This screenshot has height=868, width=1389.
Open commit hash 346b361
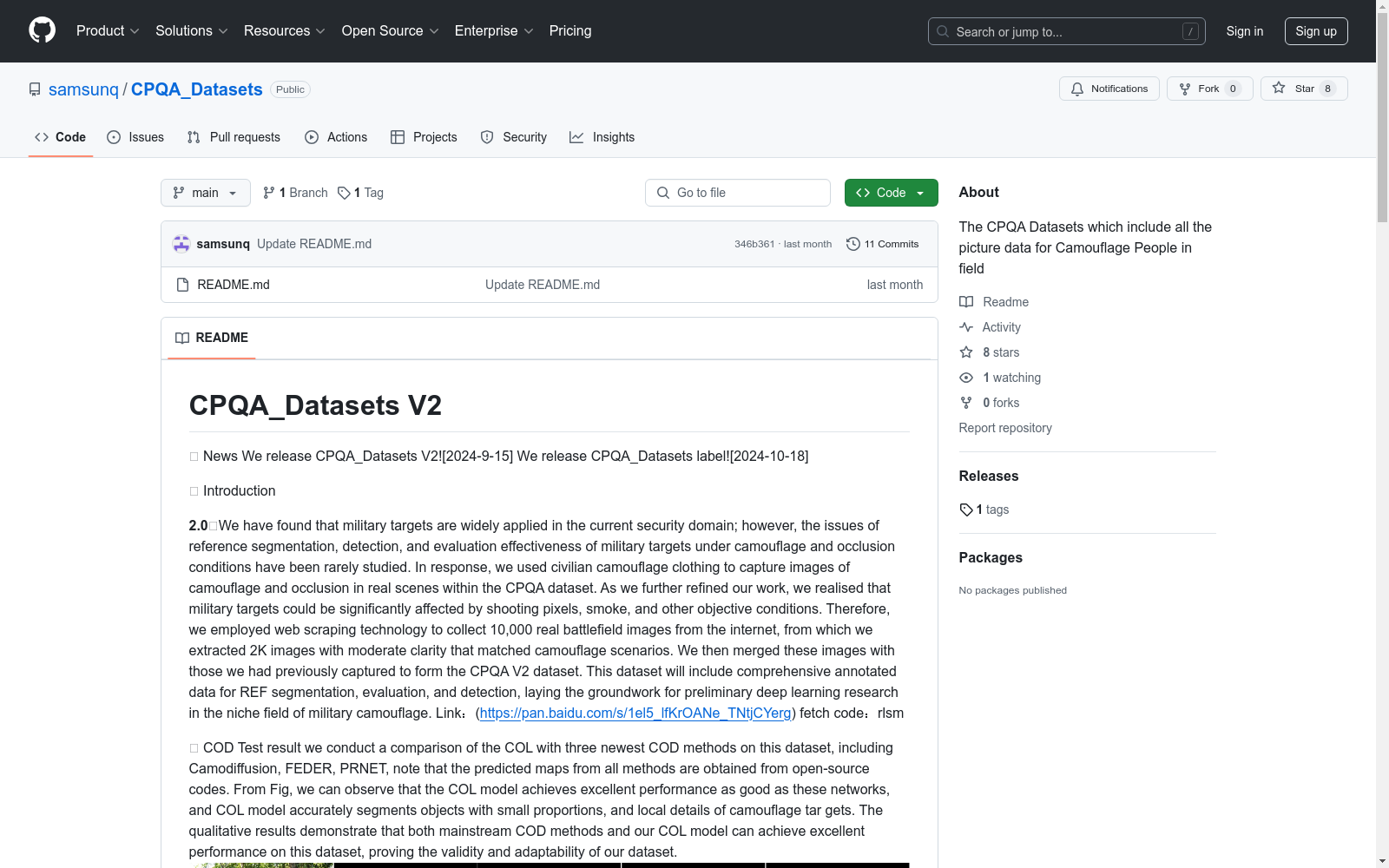point(754,244)
